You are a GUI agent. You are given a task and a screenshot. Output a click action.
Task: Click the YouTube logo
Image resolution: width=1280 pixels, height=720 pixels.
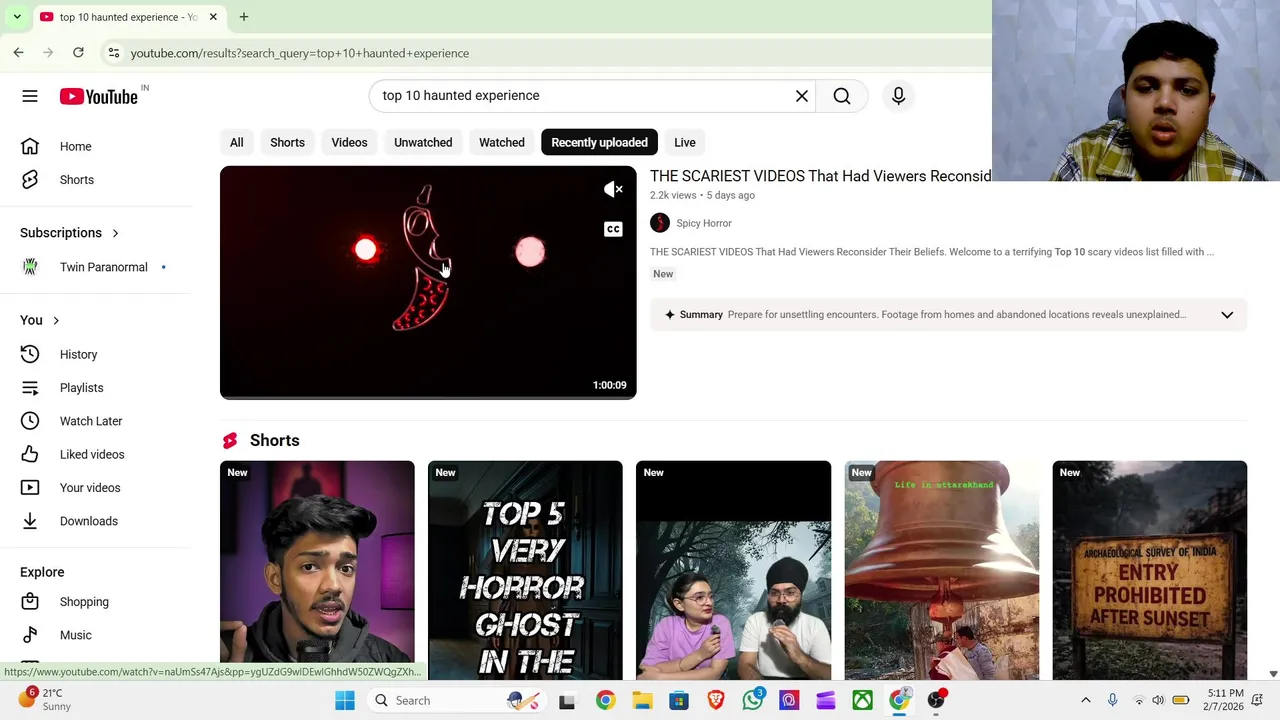pyautogui.click(x=98, y=96)
